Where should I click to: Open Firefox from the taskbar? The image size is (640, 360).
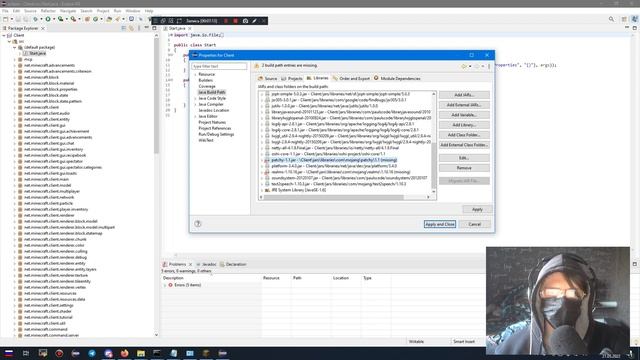coord(124,353)
